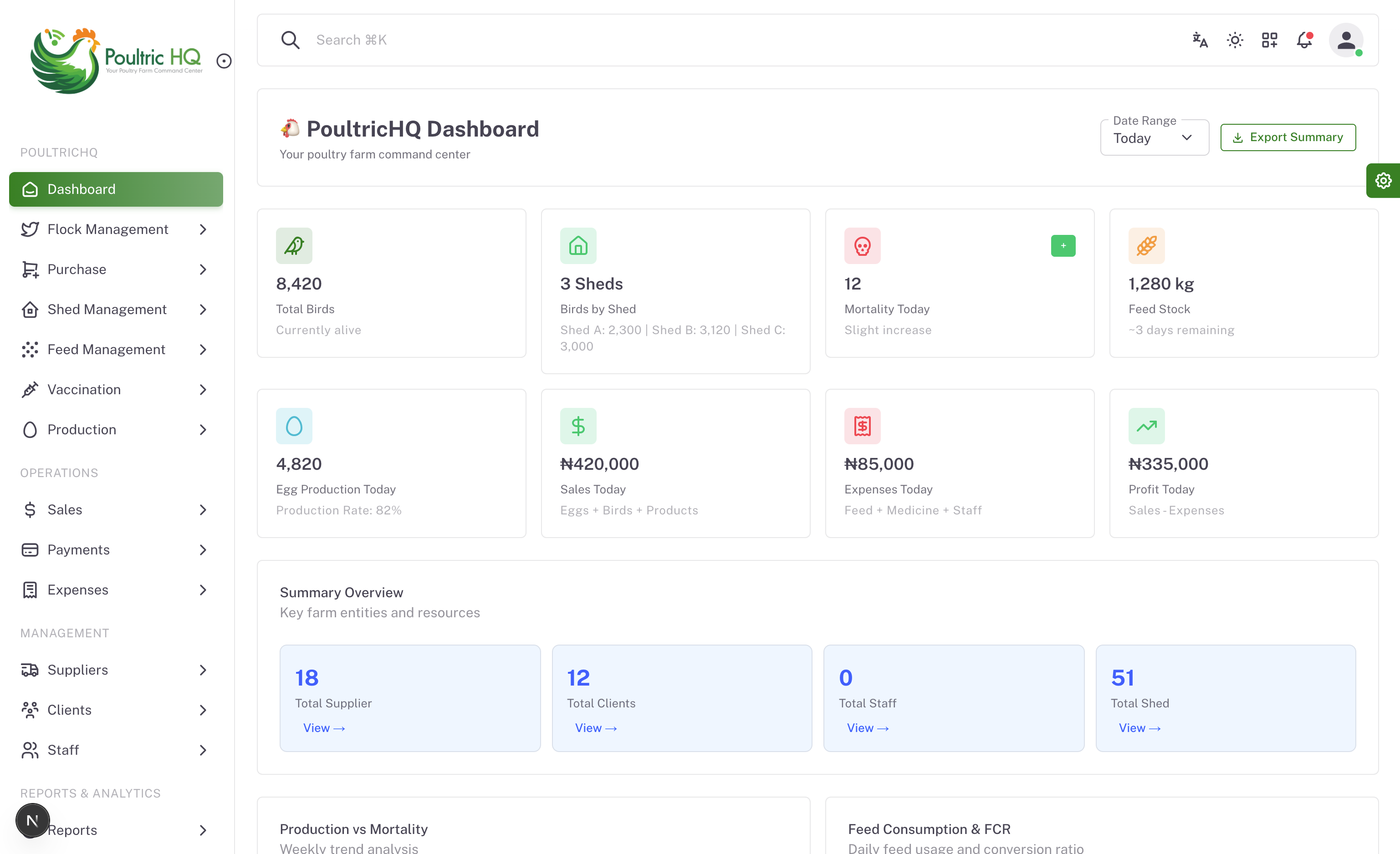Click the 1,280 kg Feed Stock value
The width and height of the screenshot is (1400, 854).
(1161, 283)
